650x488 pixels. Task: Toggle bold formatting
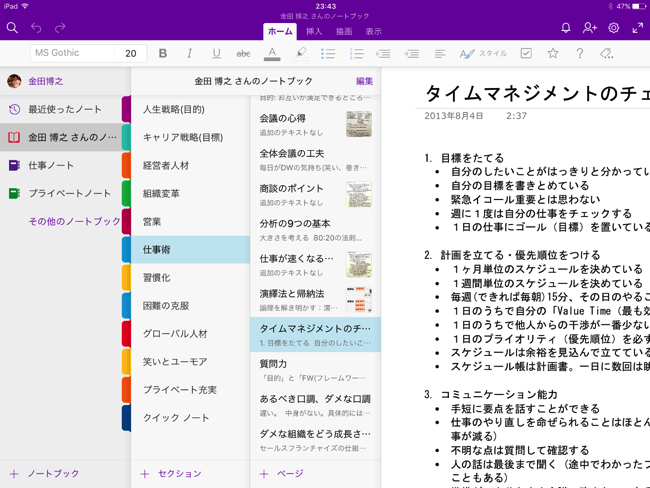click(163, 54)
